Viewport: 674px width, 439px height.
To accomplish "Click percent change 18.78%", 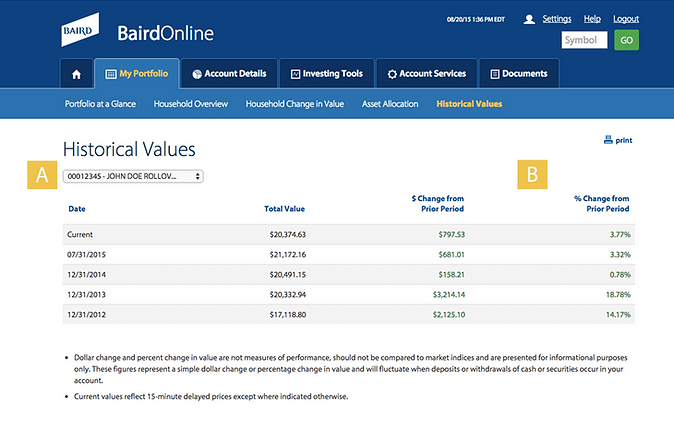I will pyautogui.click(x=618, y=295).
